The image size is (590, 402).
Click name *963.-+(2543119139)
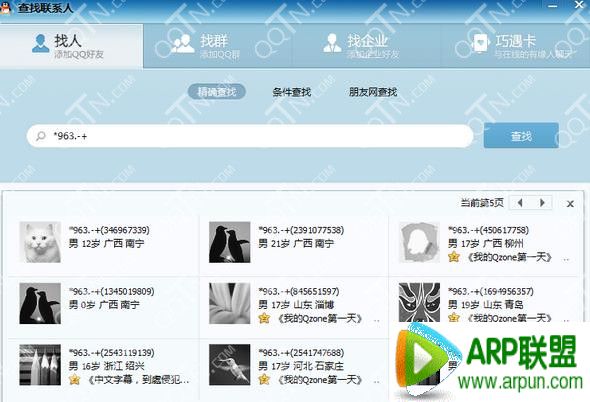pyautogui.click(x=111, y=353)
